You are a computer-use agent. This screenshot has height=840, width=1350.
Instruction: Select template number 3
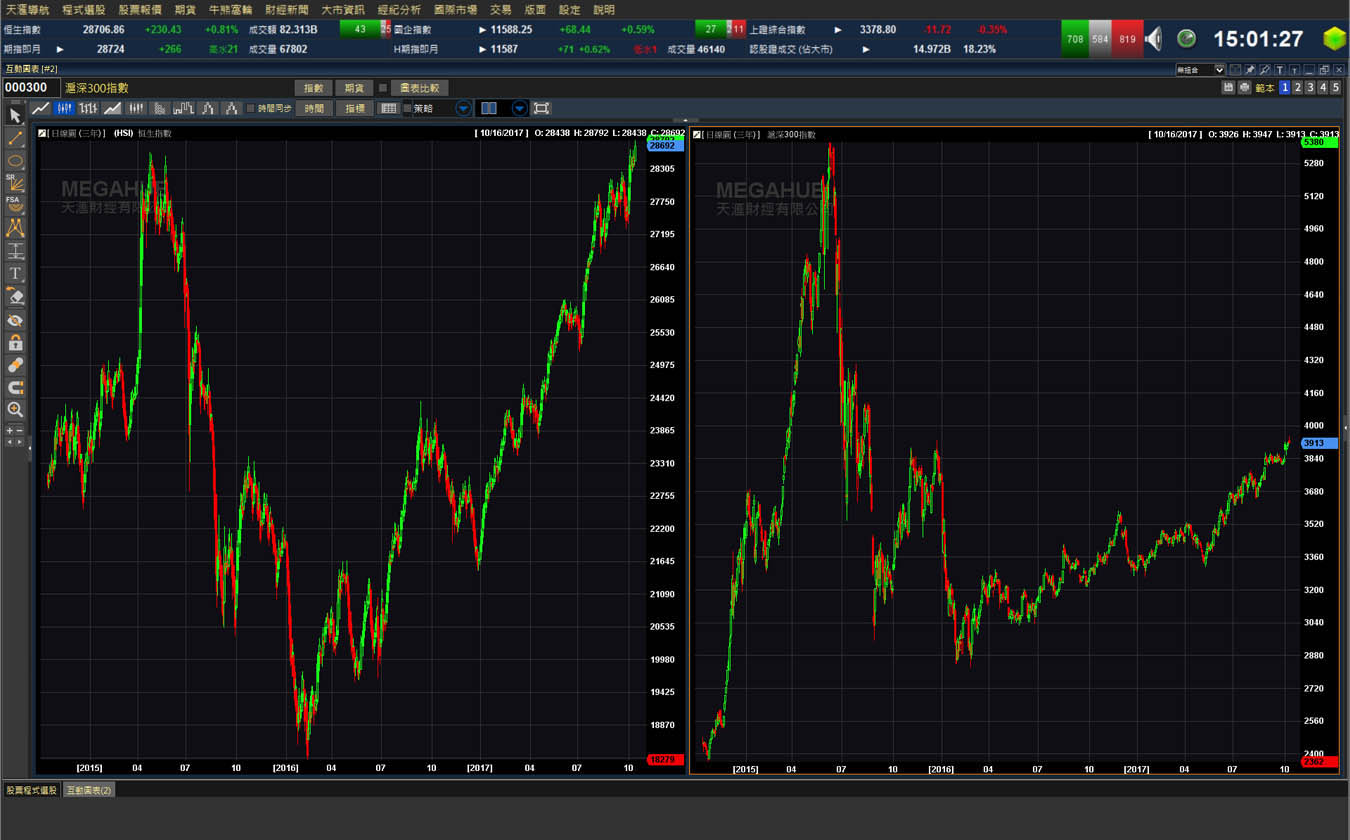pos(1310,87)
